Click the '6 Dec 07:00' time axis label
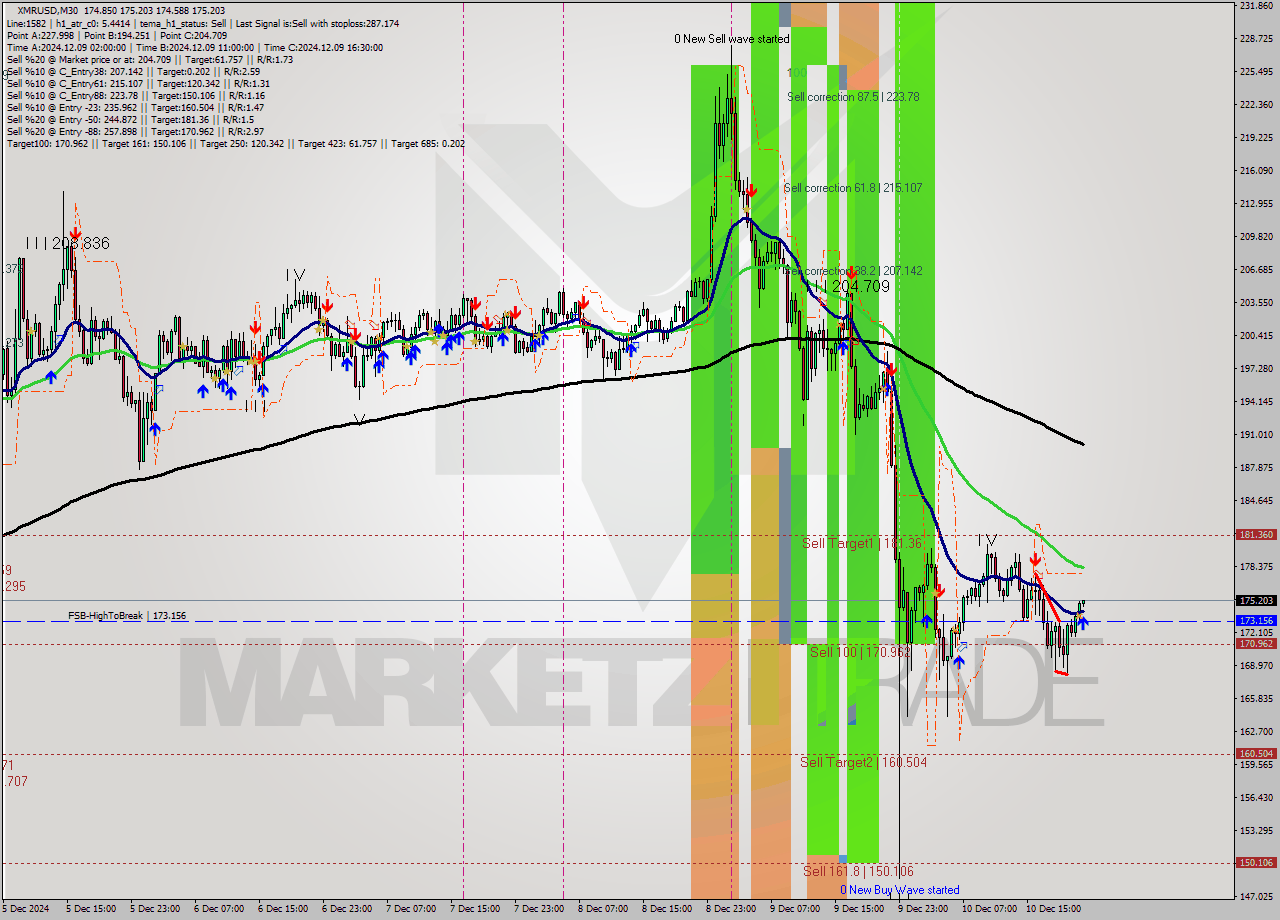This screenshot has width=1280, height=920. (x=219, y=909)
